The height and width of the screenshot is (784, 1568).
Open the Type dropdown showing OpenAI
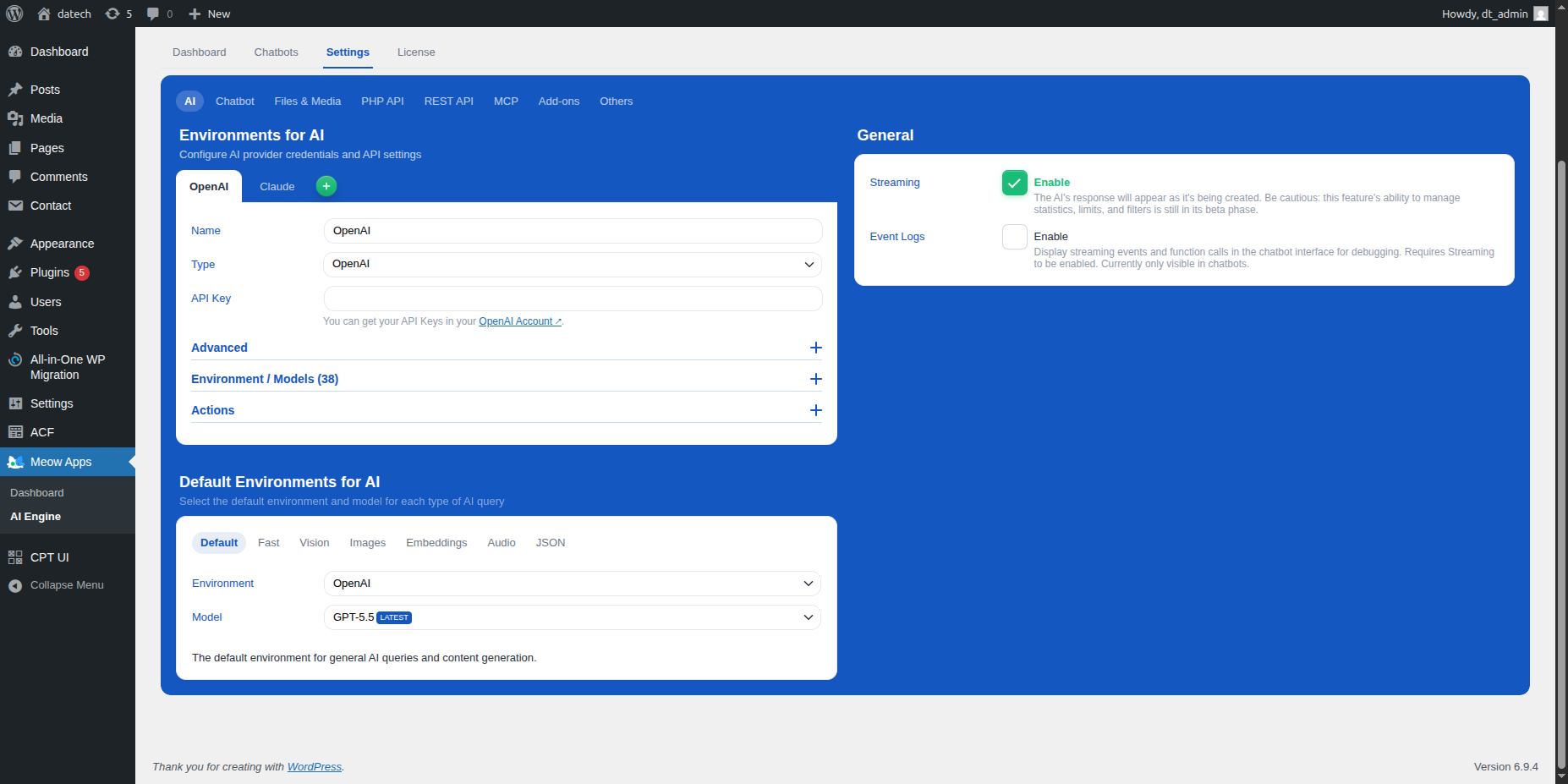[x=573, y=265]
